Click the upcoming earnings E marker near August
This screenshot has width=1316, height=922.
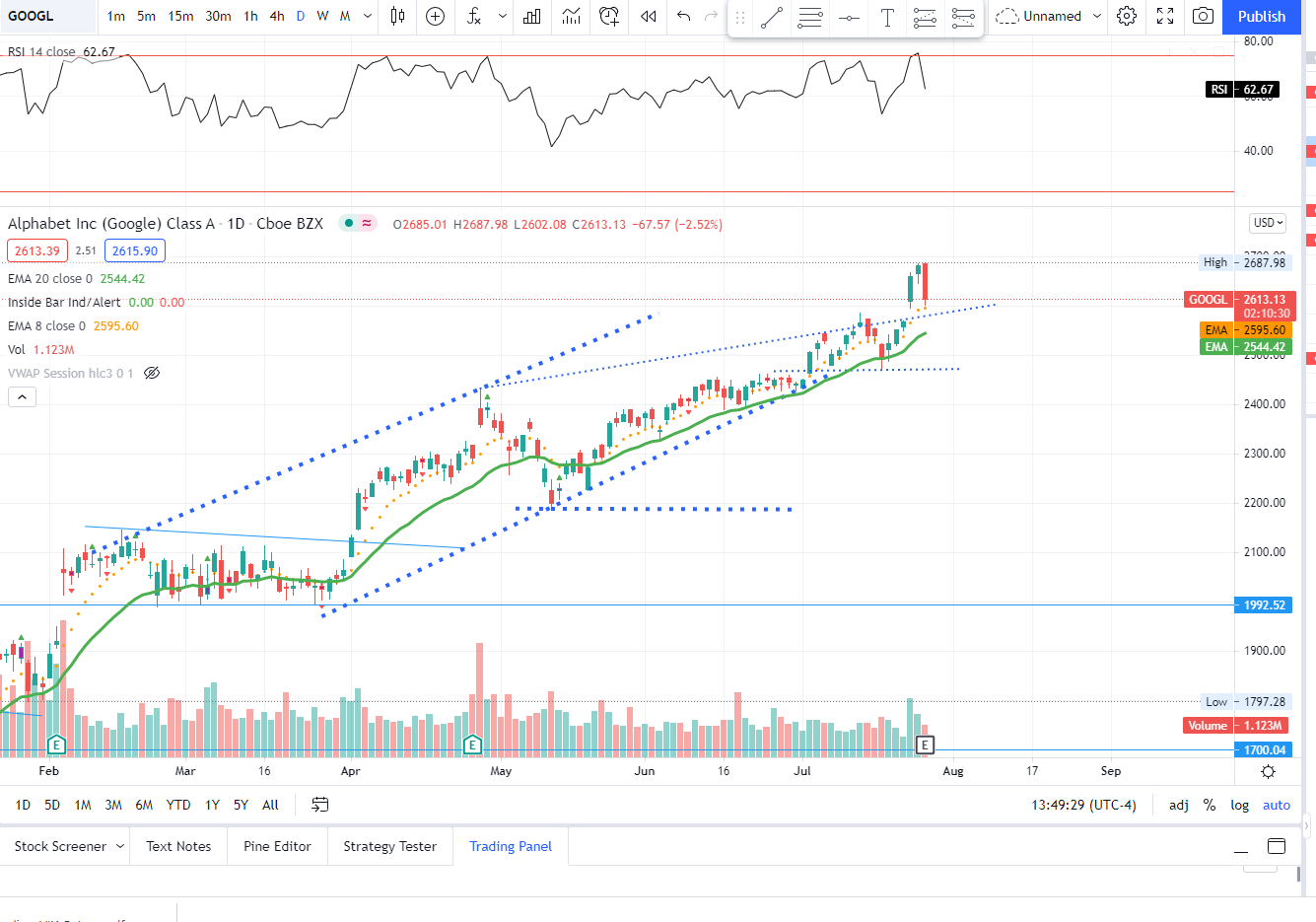[x=925, y=745]
